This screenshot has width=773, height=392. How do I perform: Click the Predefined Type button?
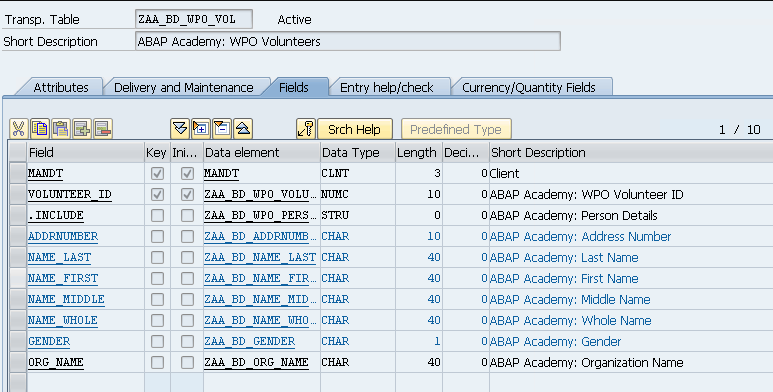456,129
